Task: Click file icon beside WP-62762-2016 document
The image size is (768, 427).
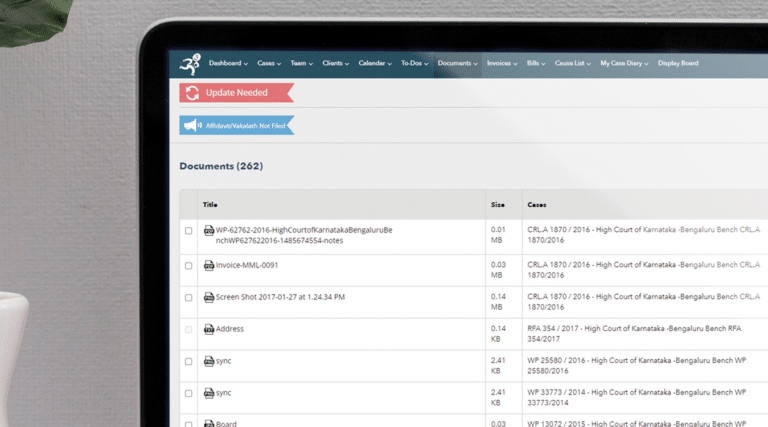Action: tap(209, 230)
